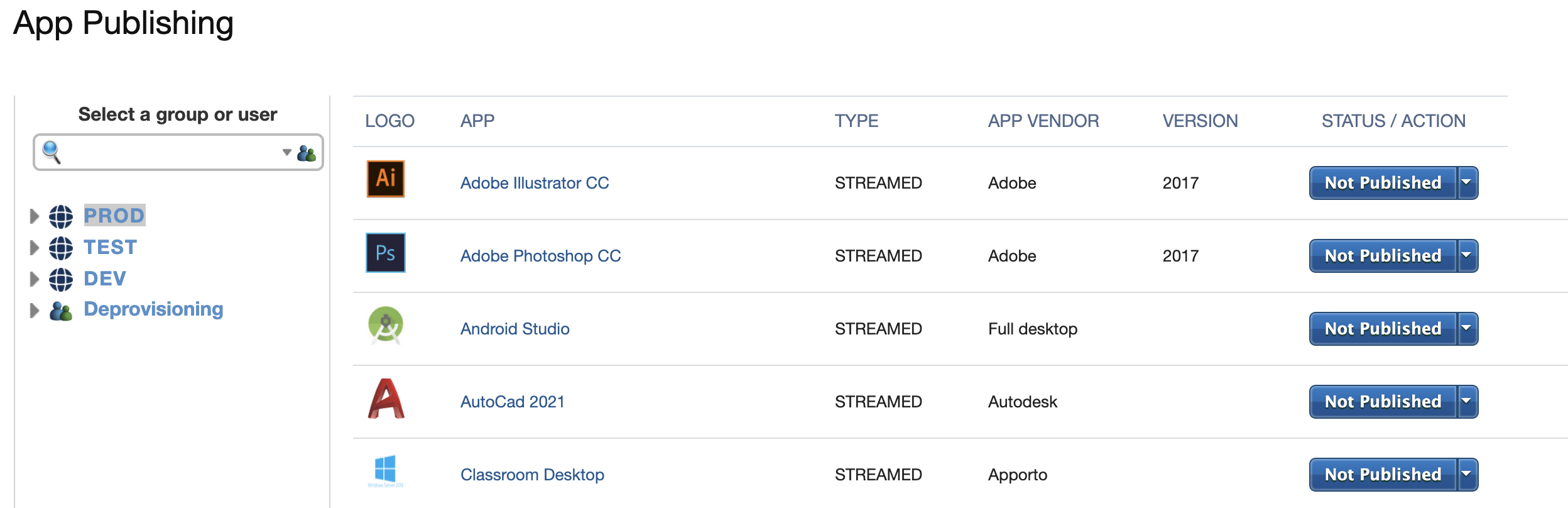1568x508 pixels.
Task: Expand the TEST tree node
Action: click(35, 248)
